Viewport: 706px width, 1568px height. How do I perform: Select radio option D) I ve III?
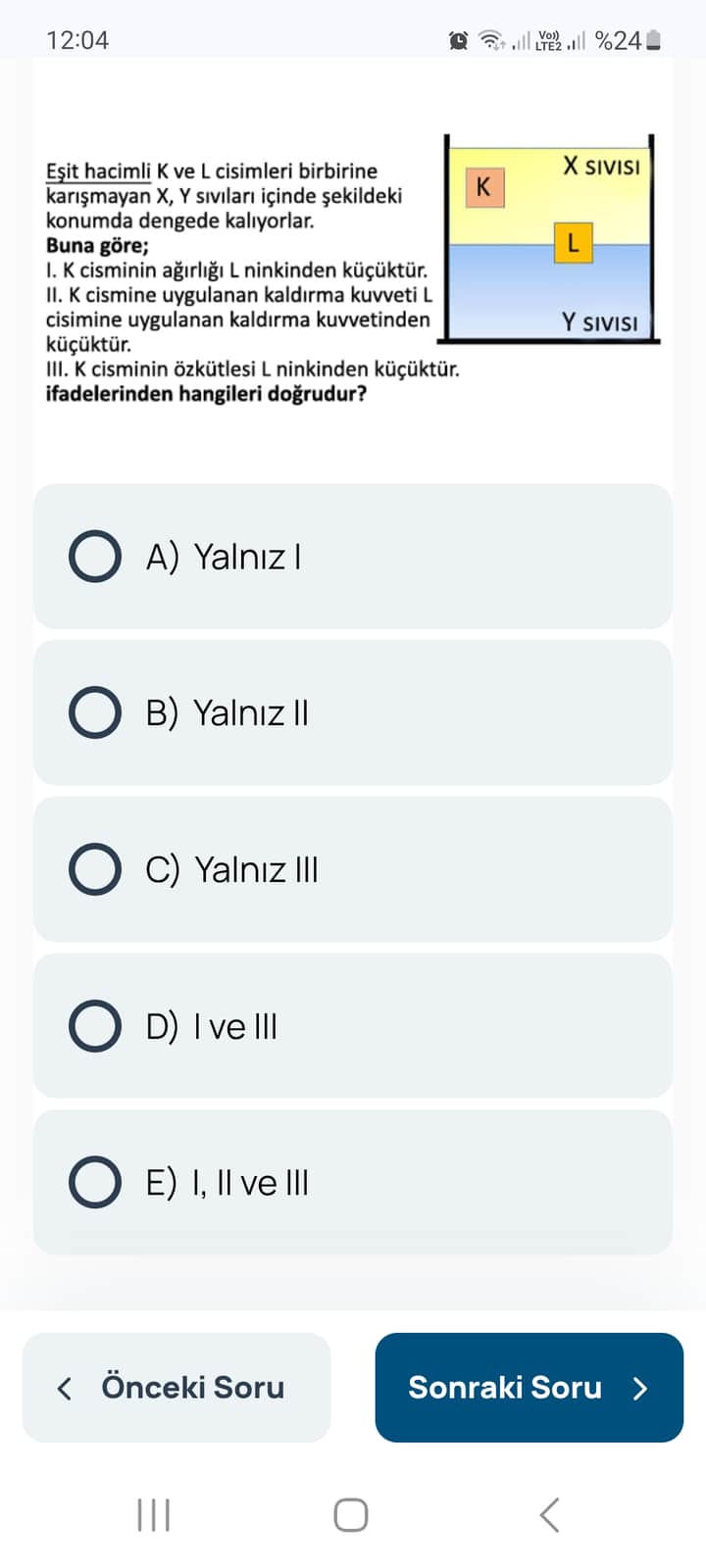point(95,1026)
